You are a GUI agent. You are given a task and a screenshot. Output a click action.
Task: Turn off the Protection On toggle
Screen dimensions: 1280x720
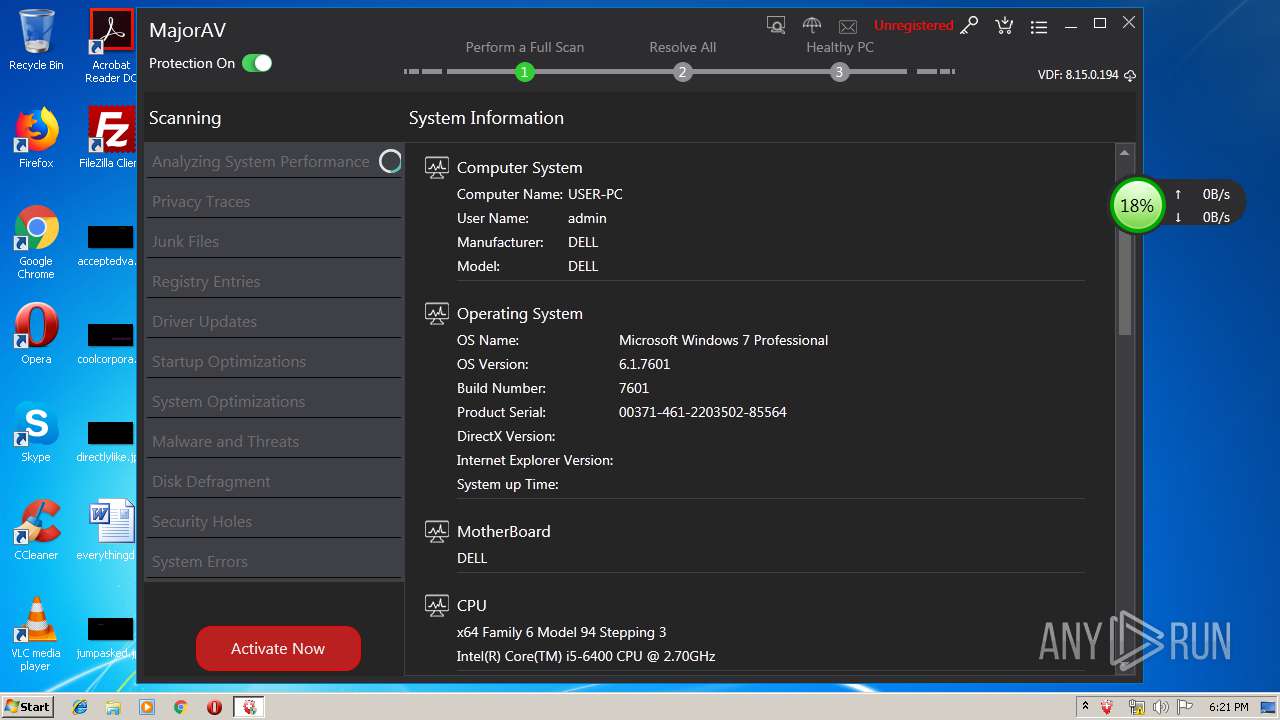257,63
